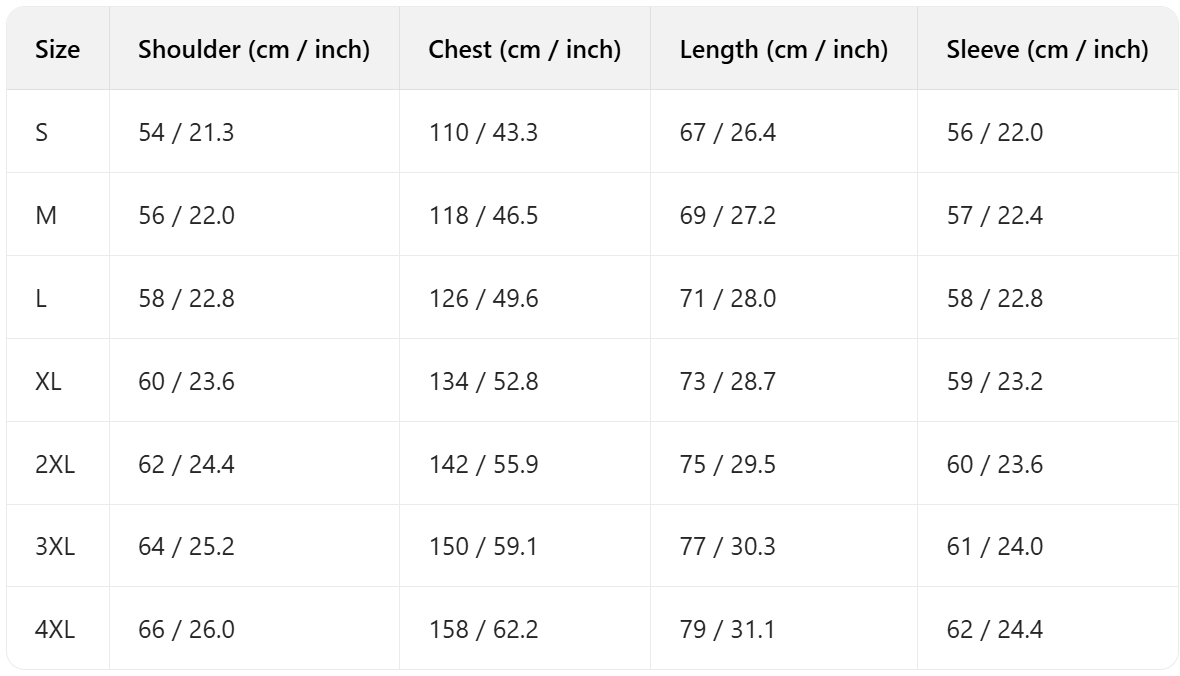The height and width of the screenshot is (676, 1180).
Task: Select the M size row label
Action: click(x=46, y=215)
